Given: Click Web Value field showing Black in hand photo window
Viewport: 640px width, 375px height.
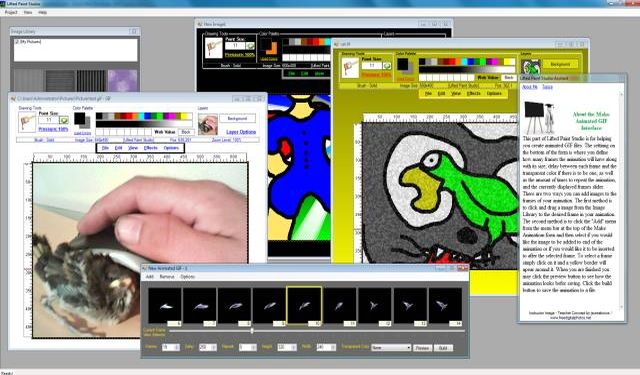Looking at the screenshot, I should pyautogui.click(x=186, y=132).
